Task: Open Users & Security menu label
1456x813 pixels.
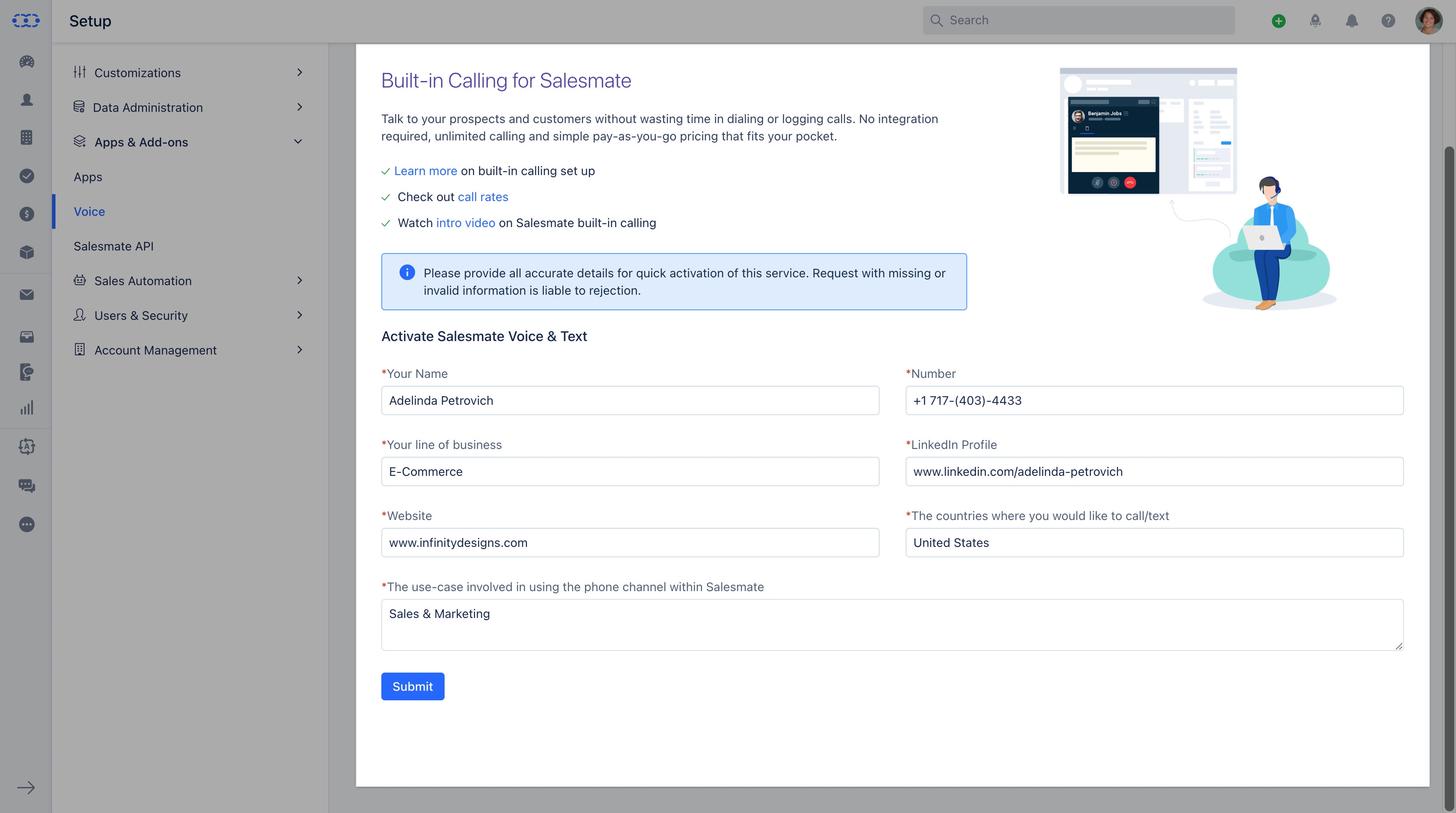Action: click(141, 315)
